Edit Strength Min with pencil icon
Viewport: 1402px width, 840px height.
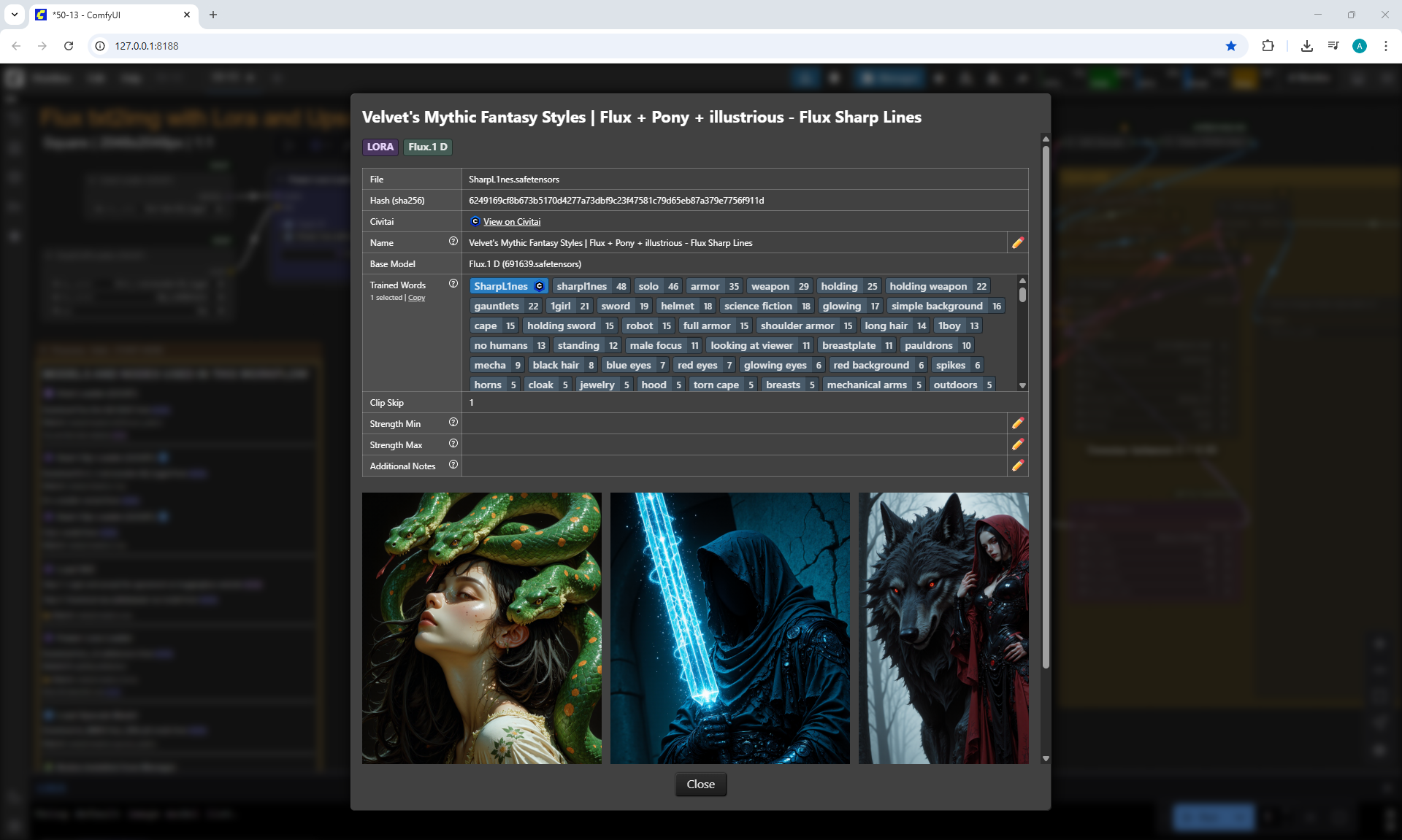(x=1017, y=423)
